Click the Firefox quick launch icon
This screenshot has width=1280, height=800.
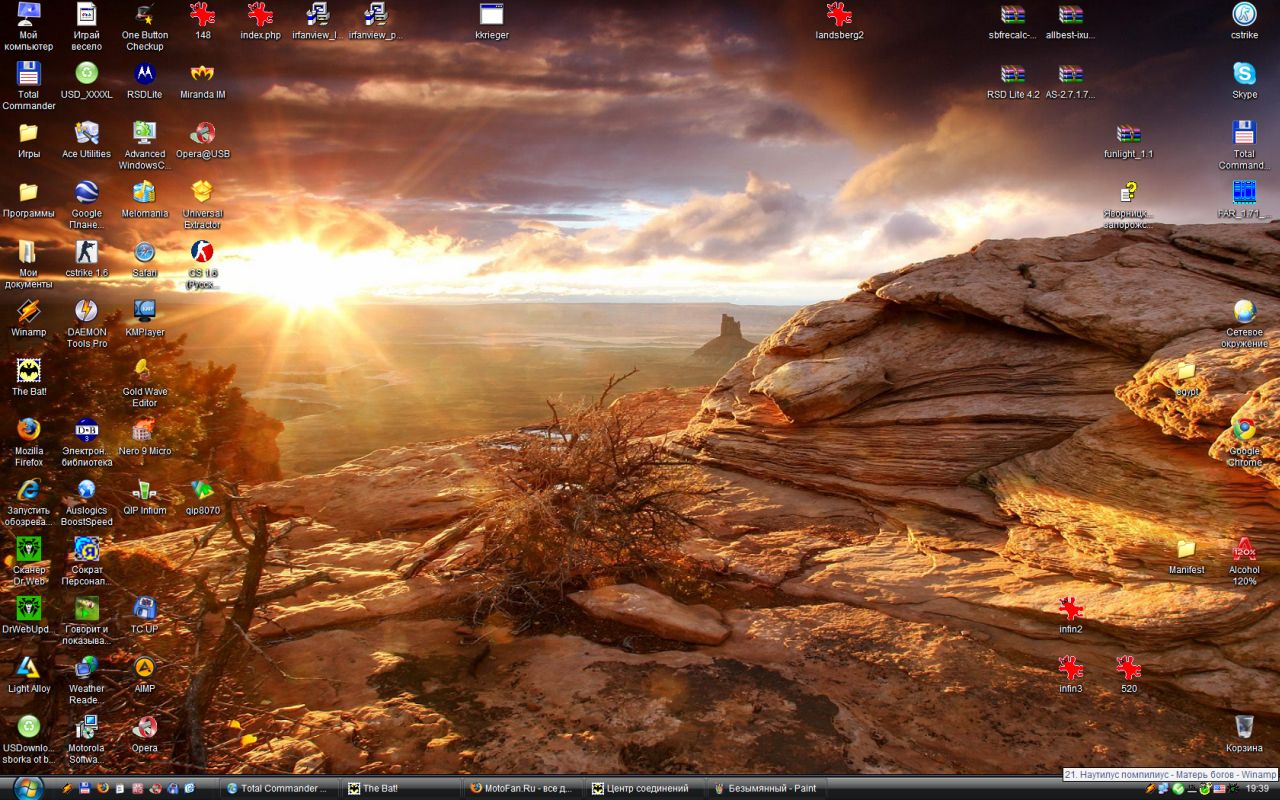coord(103,788)
